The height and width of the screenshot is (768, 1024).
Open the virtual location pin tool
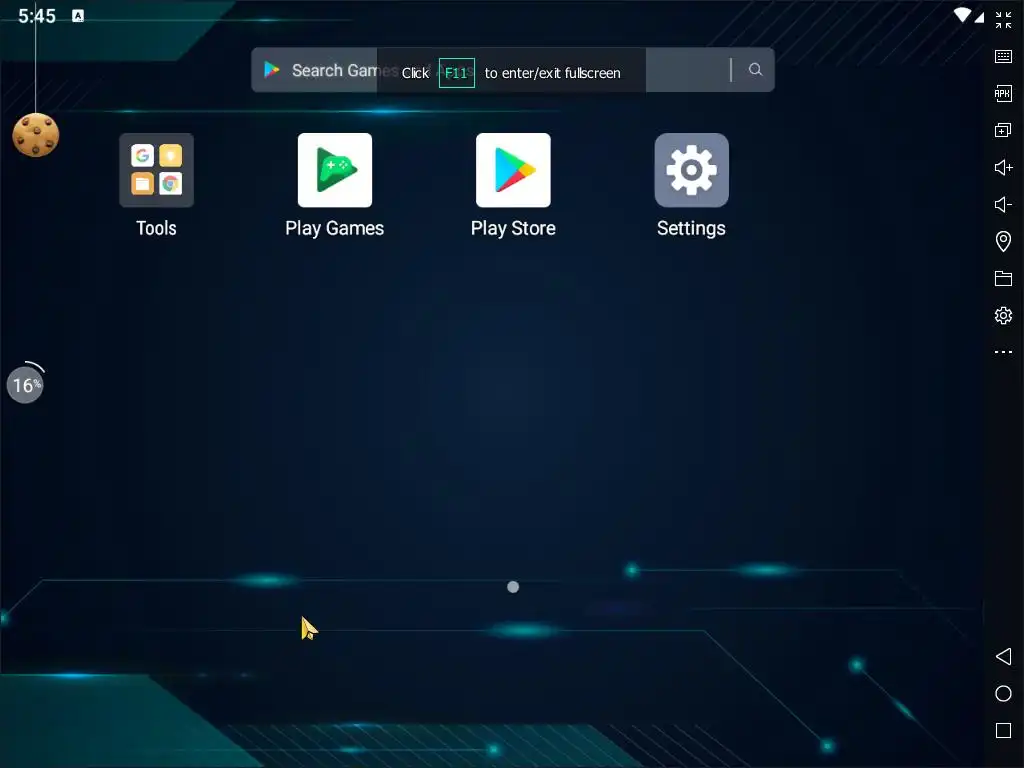click(x=1003, y=242)
